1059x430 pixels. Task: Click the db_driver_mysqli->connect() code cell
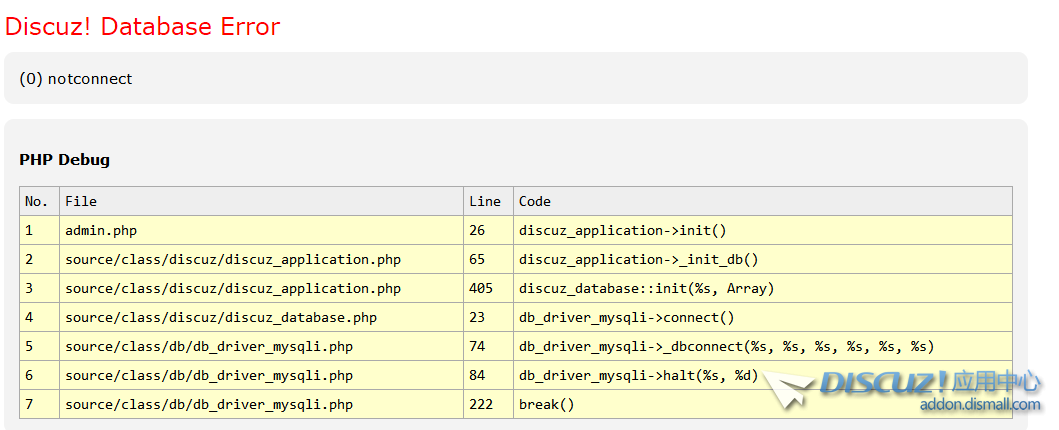click(x=626, y=318)
